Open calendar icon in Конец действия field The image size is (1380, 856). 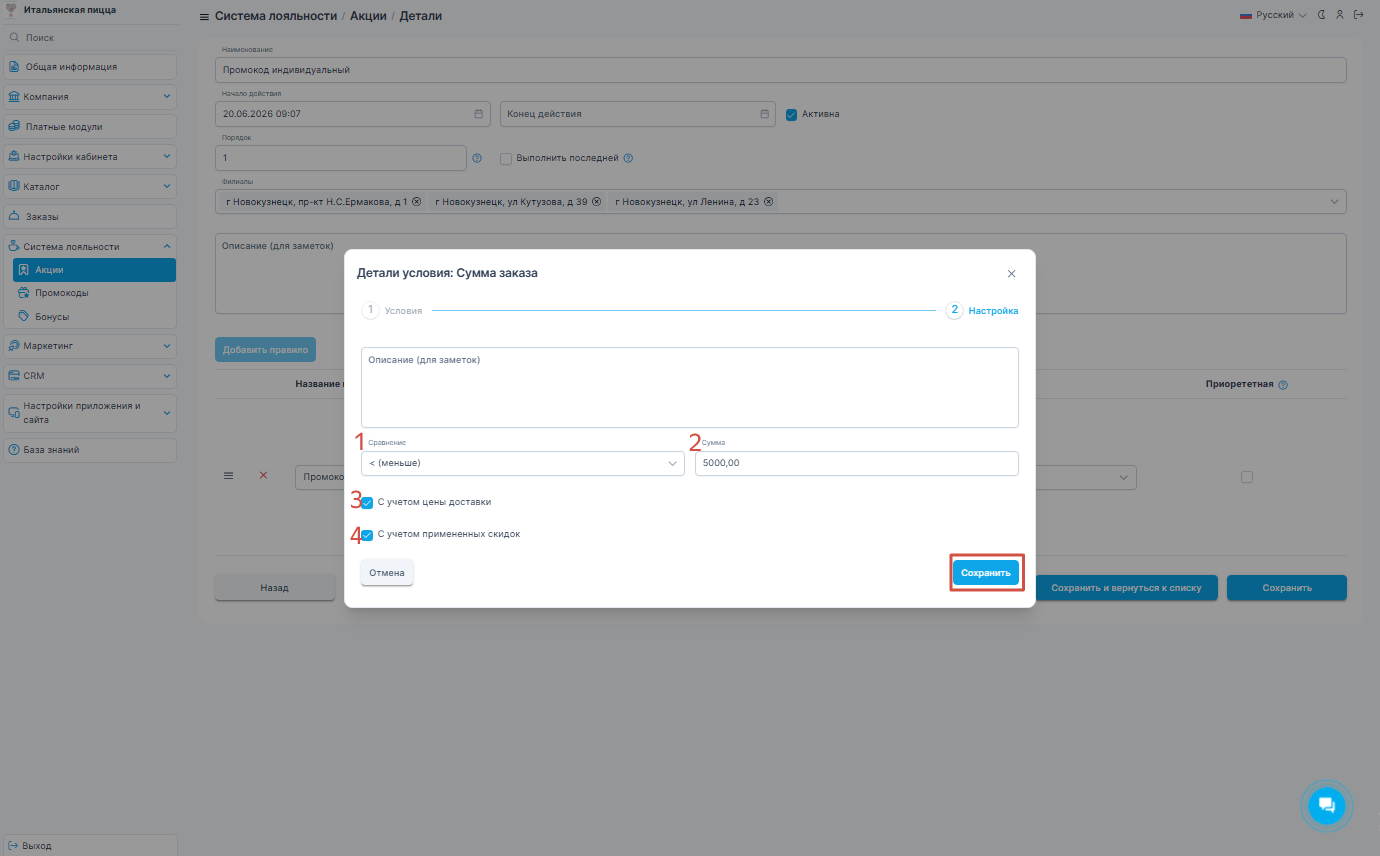tap(764, 114)
